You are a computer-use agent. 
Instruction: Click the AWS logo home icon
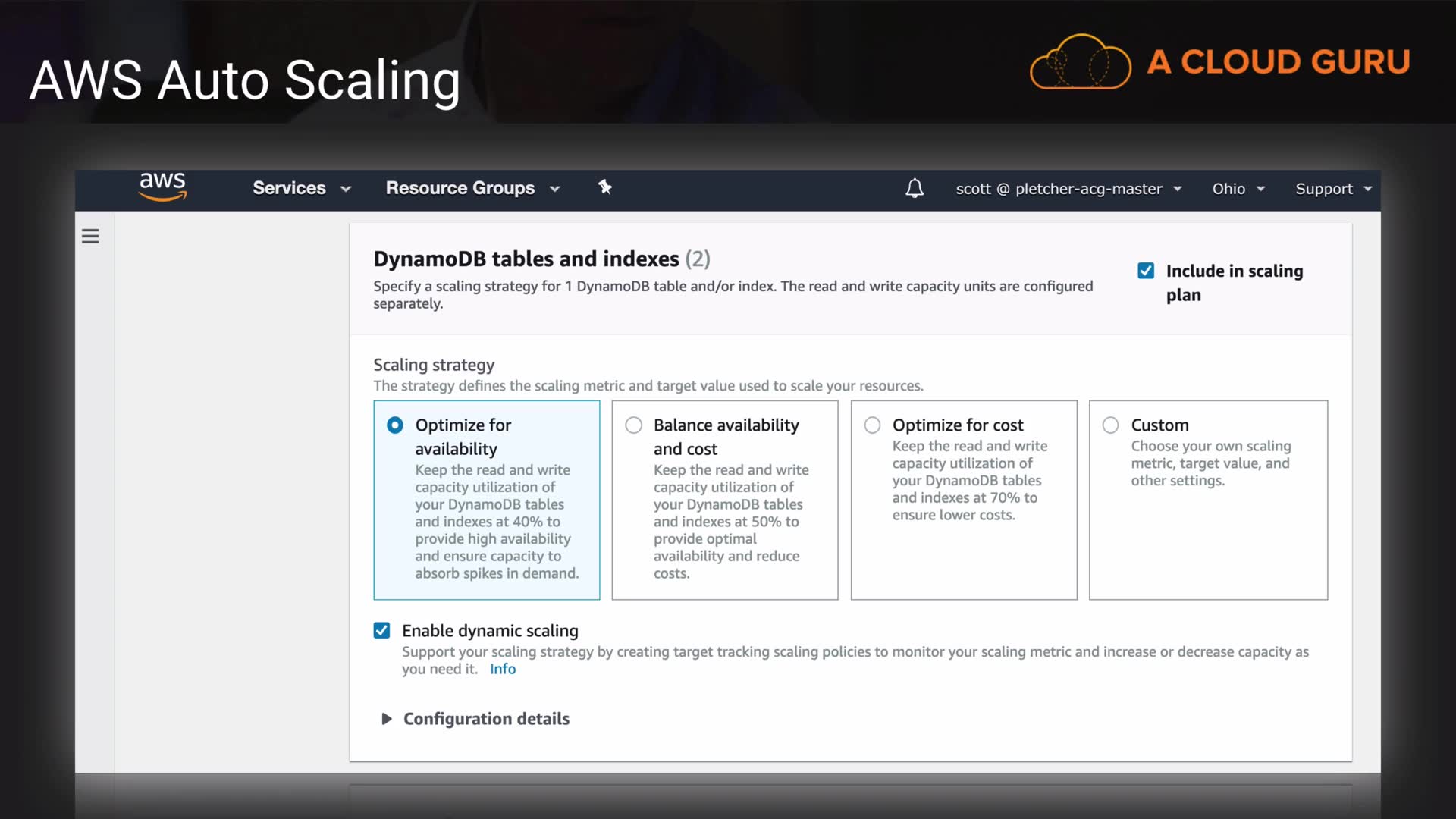click(162, 187)
